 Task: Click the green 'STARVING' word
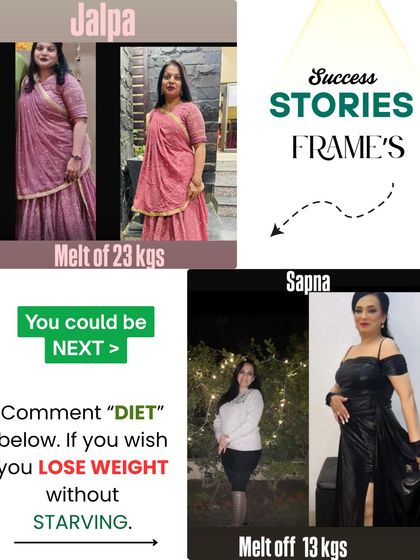[x=80, y=522]
